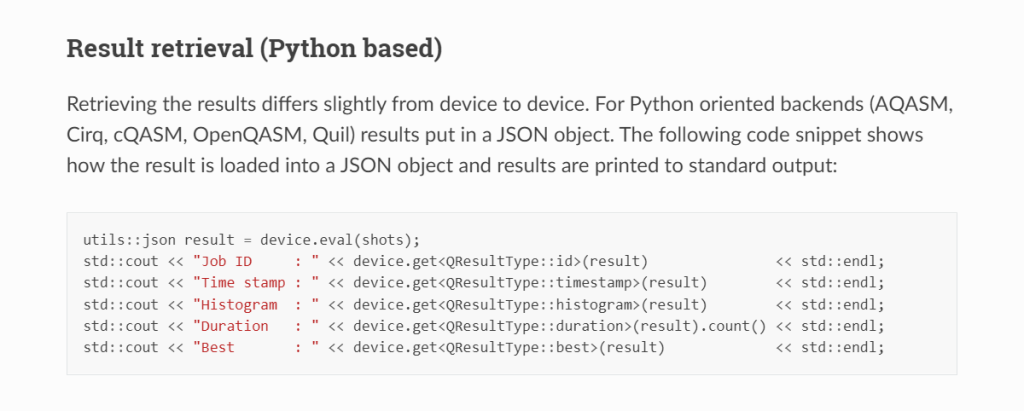The height and width of the screenshot is (411, 1024).
Task: Click the word "Cirq" in the paragraph
Action: pos(87,134)
